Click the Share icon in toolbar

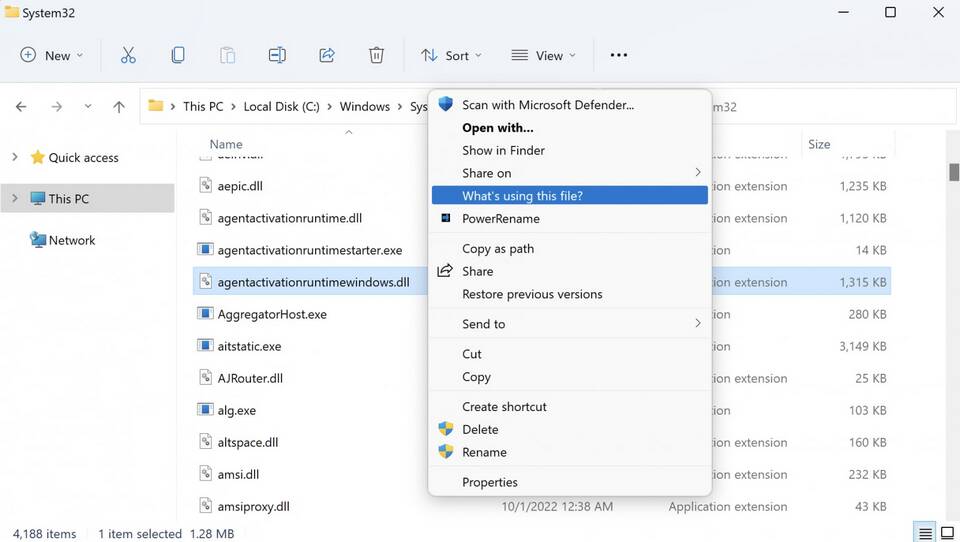tap(327, 55)
